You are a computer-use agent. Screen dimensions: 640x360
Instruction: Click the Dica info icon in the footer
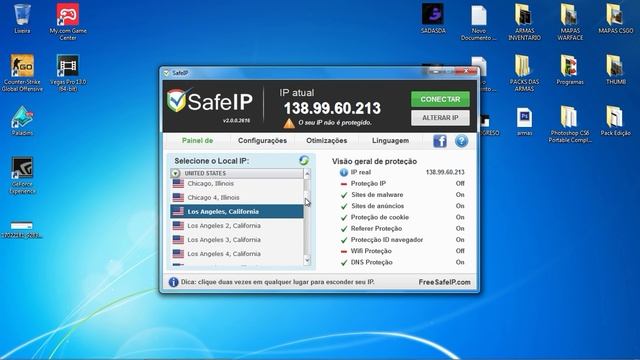pyautogui.click(x=173, y=282)
